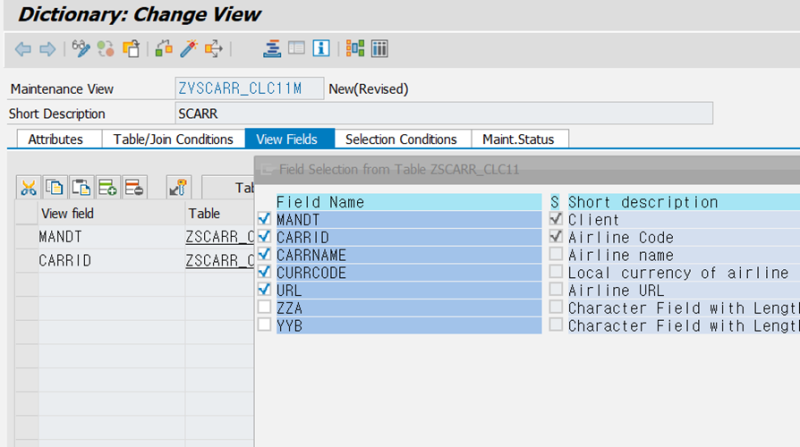Uncheck the URL field checkbox
Viewport: 800px width, 447px height.
click(x=264, y=289)
